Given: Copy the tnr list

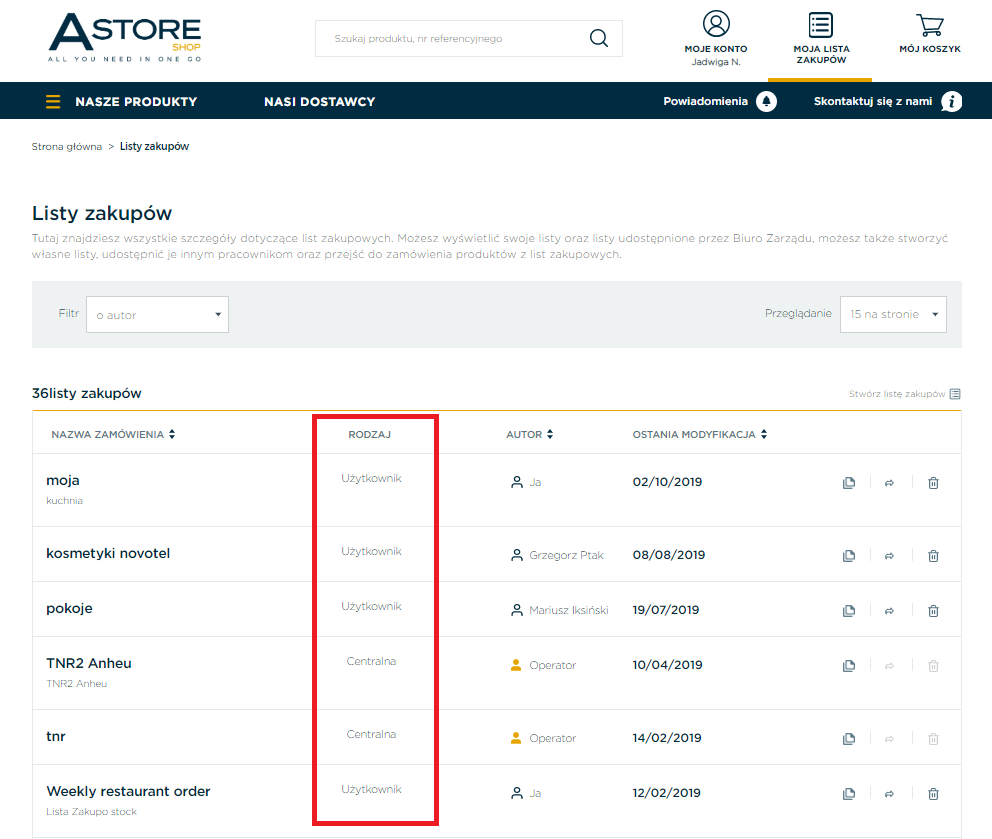Looking at the screenshot, I should coord(849,738).
